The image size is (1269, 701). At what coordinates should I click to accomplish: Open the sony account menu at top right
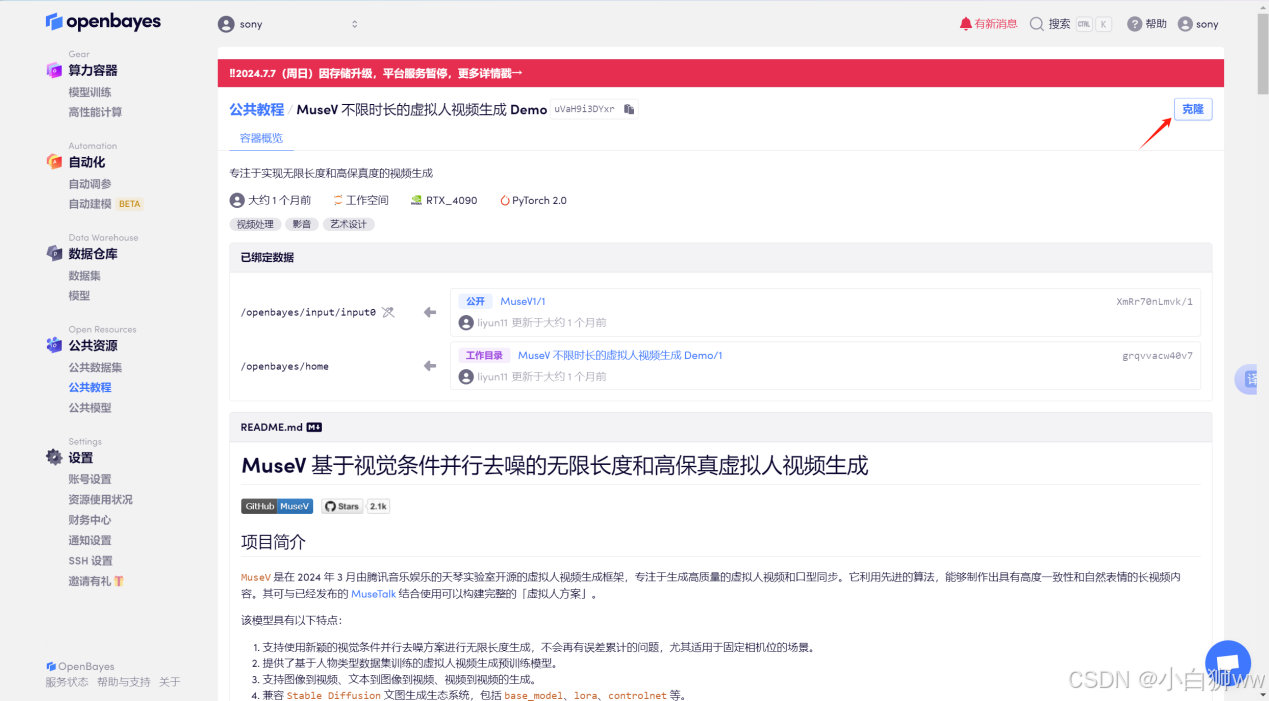click(x=1198, y=24)
